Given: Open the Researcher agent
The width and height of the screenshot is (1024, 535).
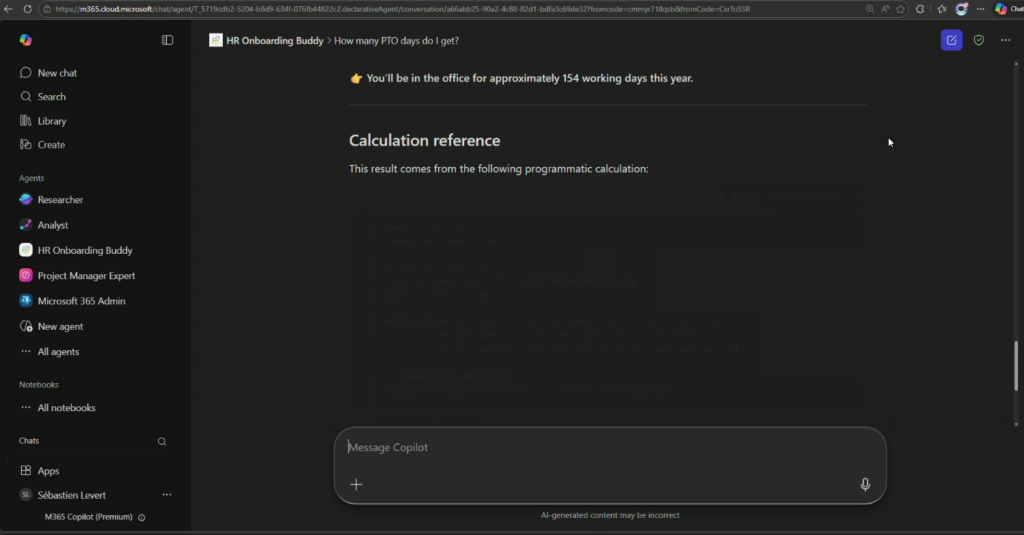Looking at the screenshot, I should coord(60,199).
